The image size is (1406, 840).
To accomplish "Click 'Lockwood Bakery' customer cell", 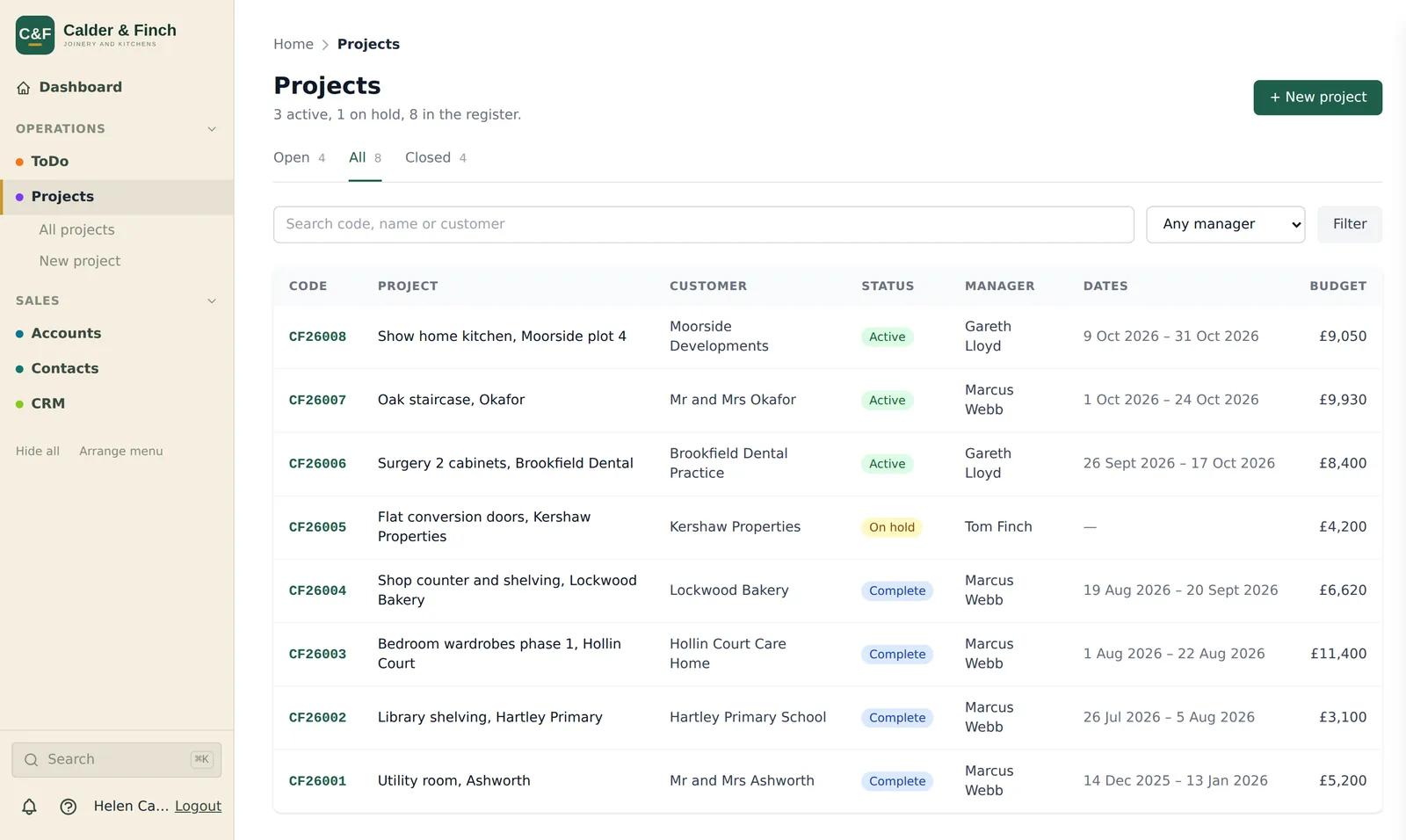I will click(728, 591).
